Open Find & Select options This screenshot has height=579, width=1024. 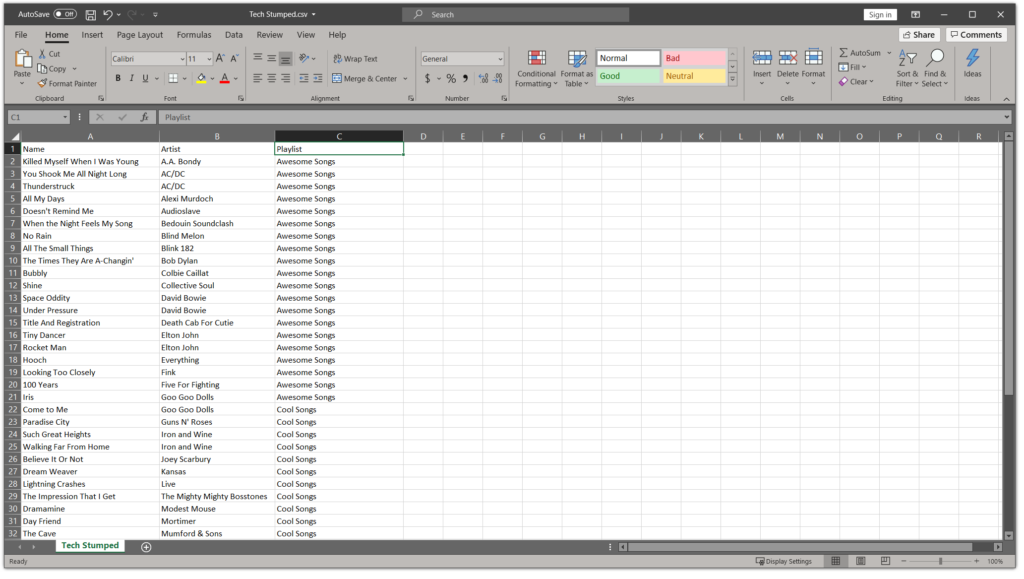[x=935, y=69]
